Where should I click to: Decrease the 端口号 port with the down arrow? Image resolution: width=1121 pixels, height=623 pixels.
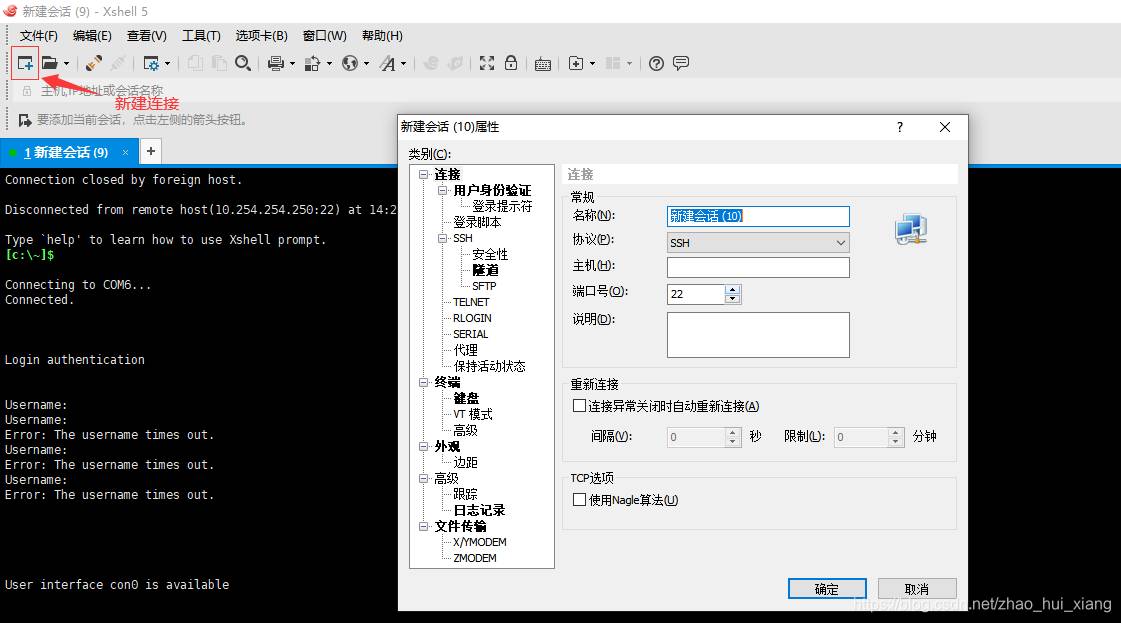click(x=732, y=299)
